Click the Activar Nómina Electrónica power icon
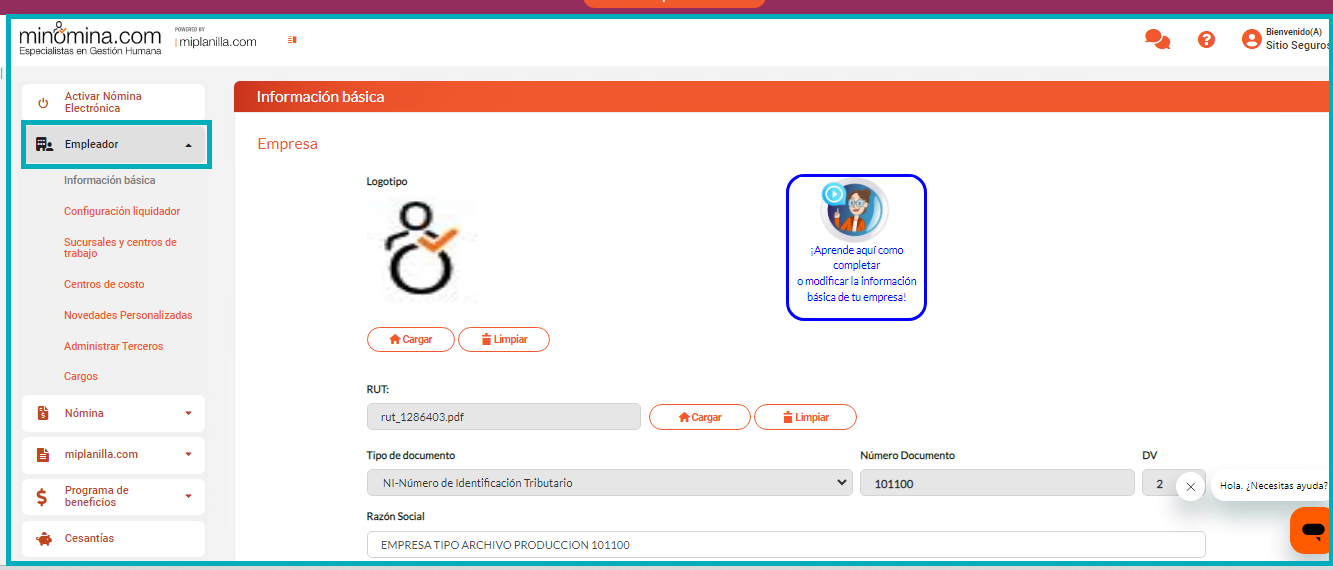Screen dimensions: 1333x570 (43, 103)
